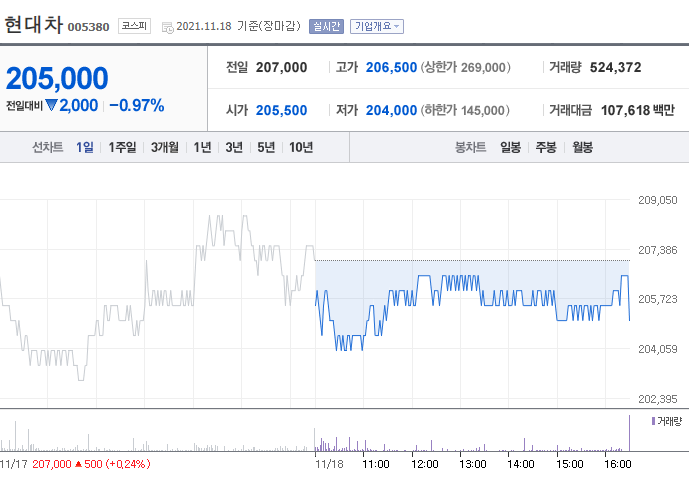This screenshot has width=689, height=479.
Task: Click the 15:00 time axis label
Action: [570, 464]
